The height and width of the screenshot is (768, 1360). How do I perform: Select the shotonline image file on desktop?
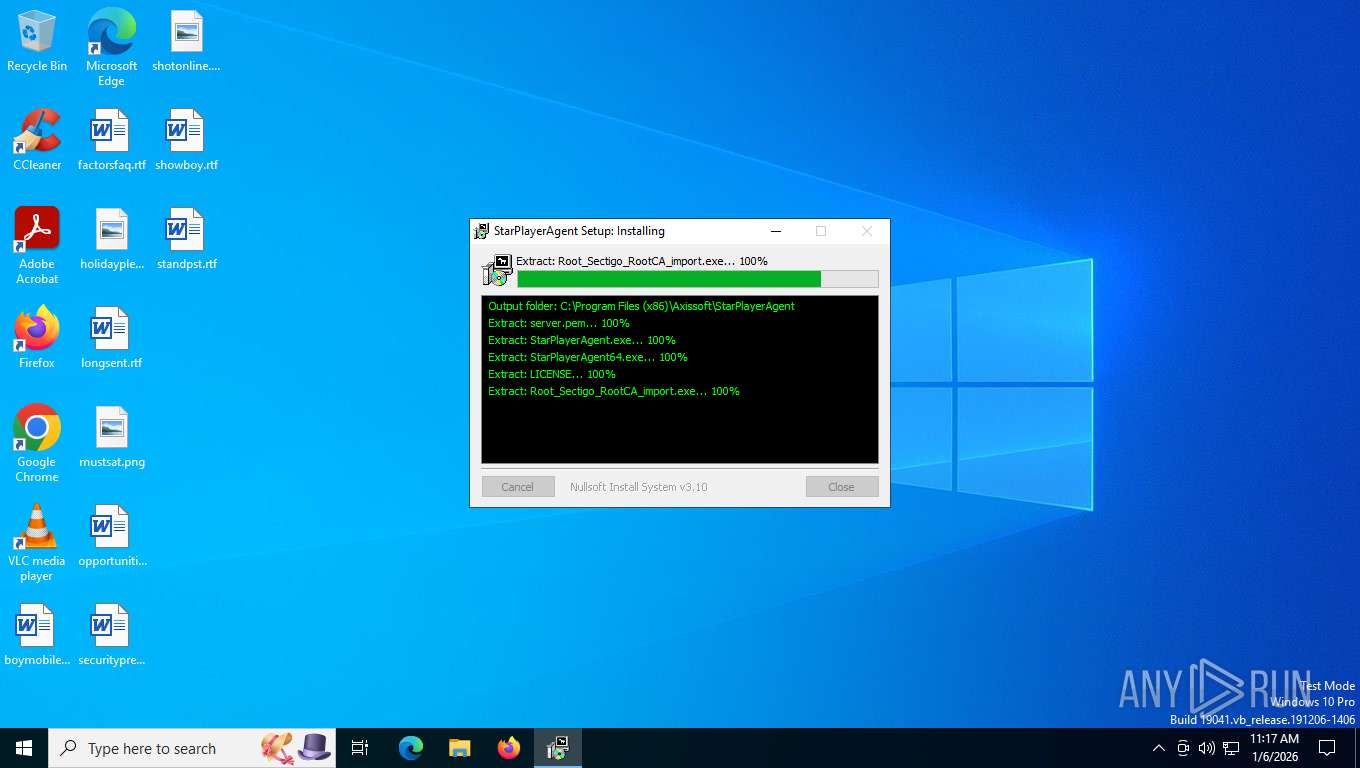(186, 41)
